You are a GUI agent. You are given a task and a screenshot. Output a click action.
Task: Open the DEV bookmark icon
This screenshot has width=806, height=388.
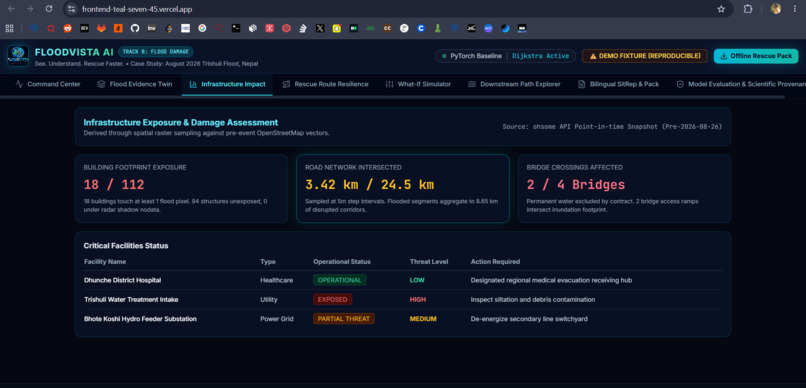click(84, 28)
